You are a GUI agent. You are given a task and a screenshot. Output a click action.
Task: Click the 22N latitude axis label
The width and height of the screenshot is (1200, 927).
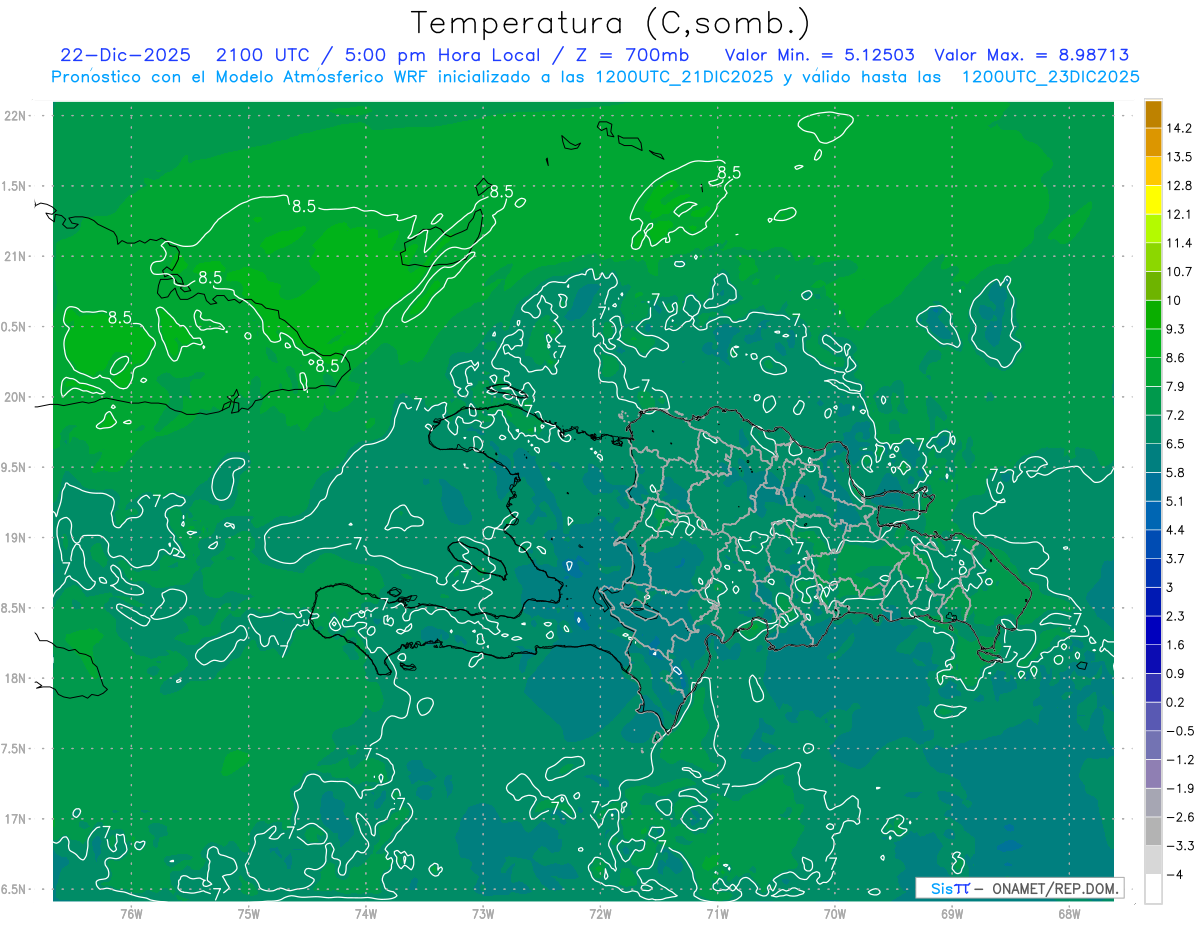click(x=15, y=116)
